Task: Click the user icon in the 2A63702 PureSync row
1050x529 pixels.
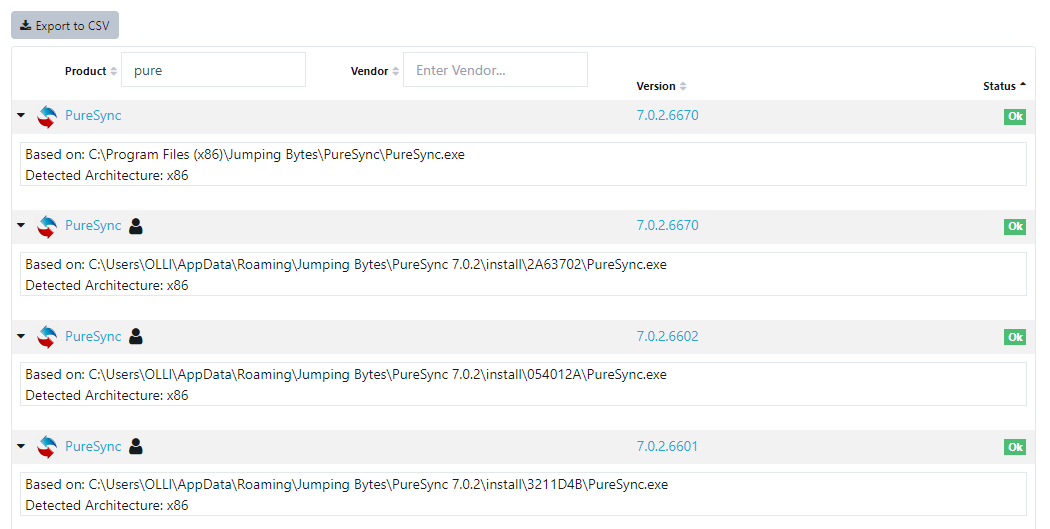Action: [136, 226]
